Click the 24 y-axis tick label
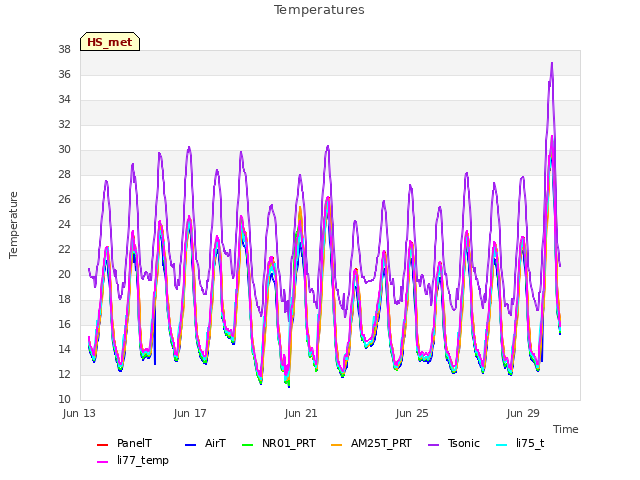This screenshot has width=640, height=480. pos(64,224)
